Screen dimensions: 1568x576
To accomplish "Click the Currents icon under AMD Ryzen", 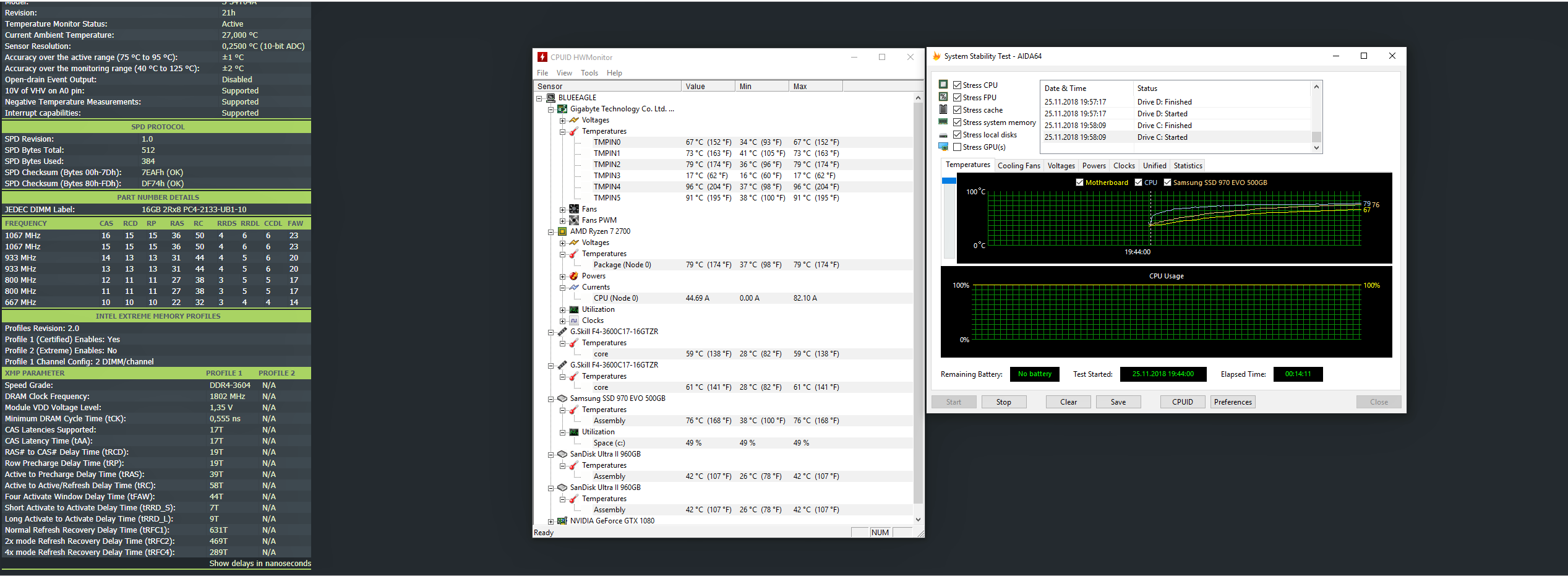I will (574, 287).
